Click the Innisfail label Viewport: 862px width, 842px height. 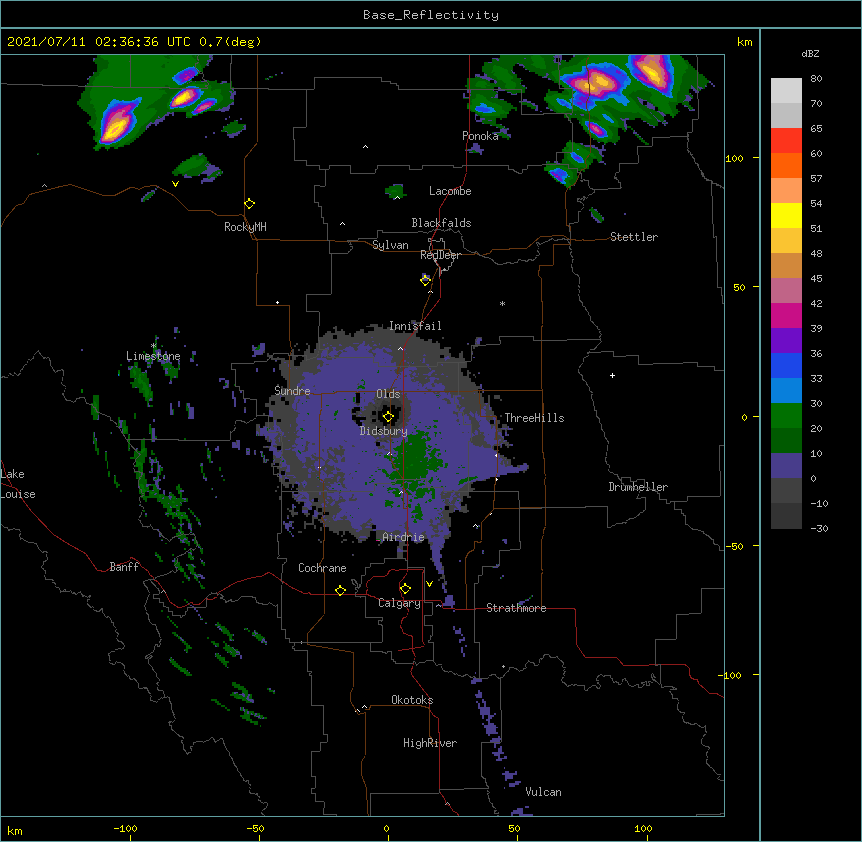[415, 326]
